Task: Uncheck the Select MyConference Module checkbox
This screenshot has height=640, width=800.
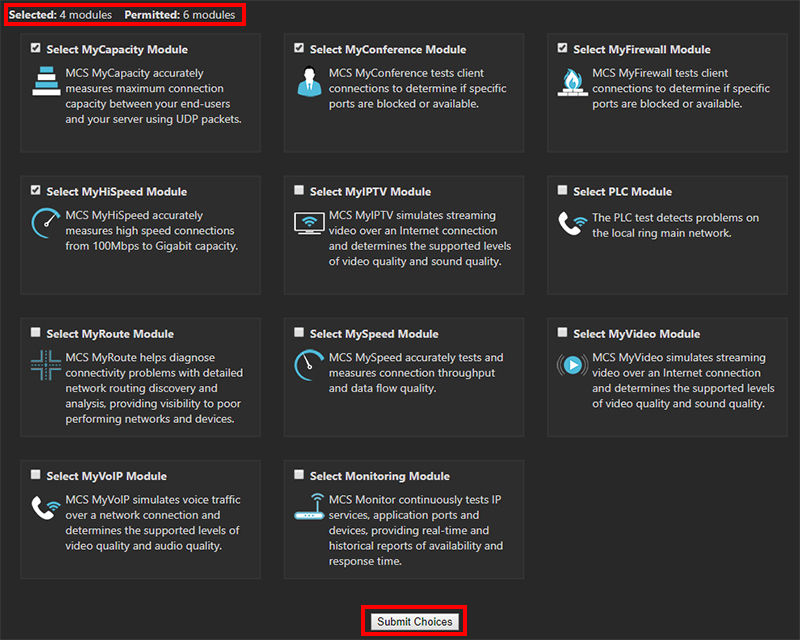Action: (299, 46)
